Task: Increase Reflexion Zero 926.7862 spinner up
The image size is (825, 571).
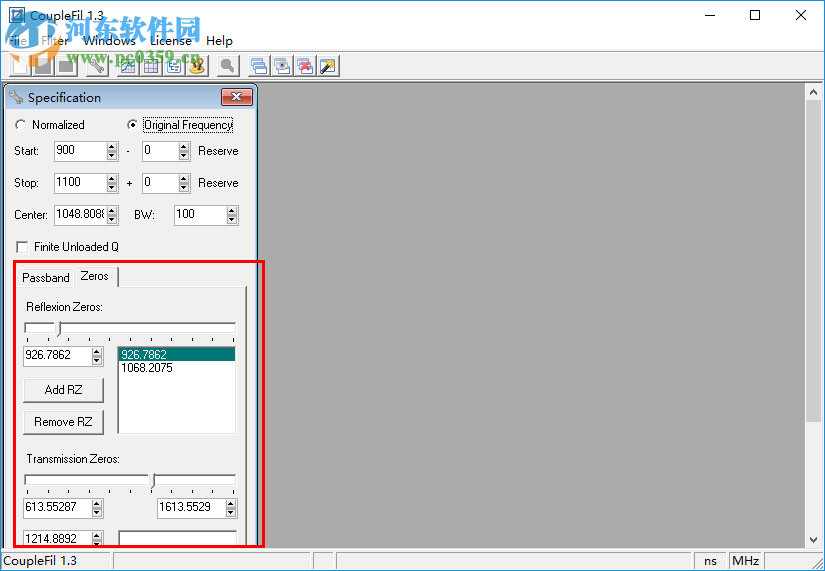Action: (x=97, y=352)
